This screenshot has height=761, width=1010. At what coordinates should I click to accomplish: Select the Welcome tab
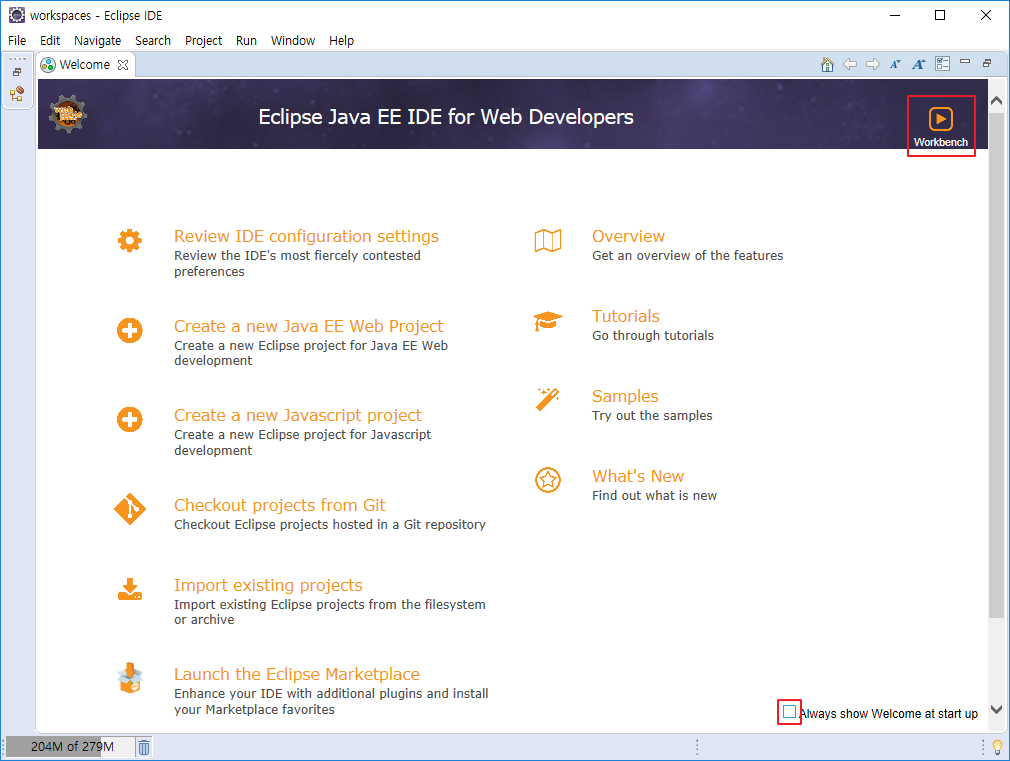click(84, 65)
